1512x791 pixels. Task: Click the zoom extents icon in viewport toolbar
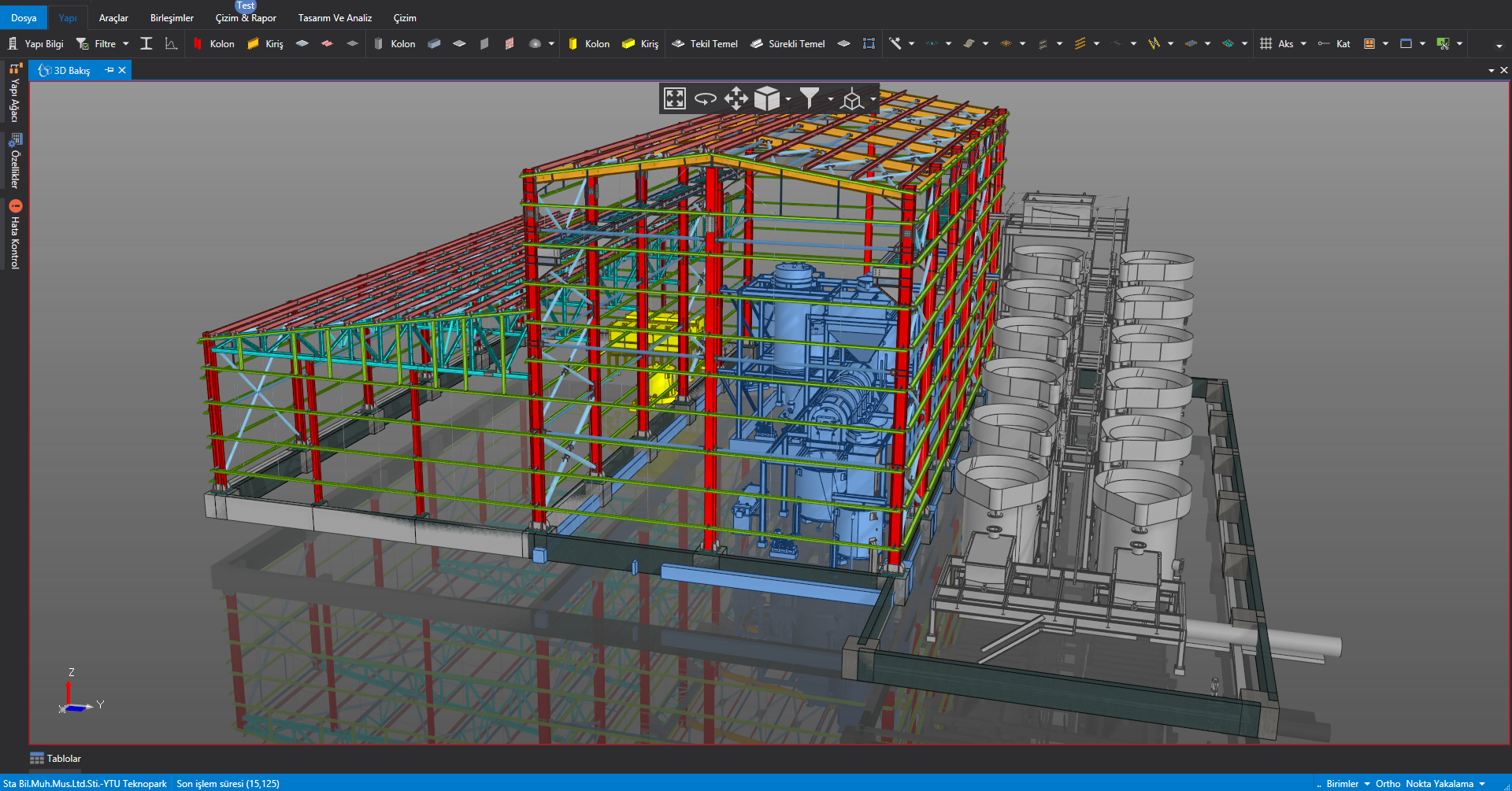(675, 98)
